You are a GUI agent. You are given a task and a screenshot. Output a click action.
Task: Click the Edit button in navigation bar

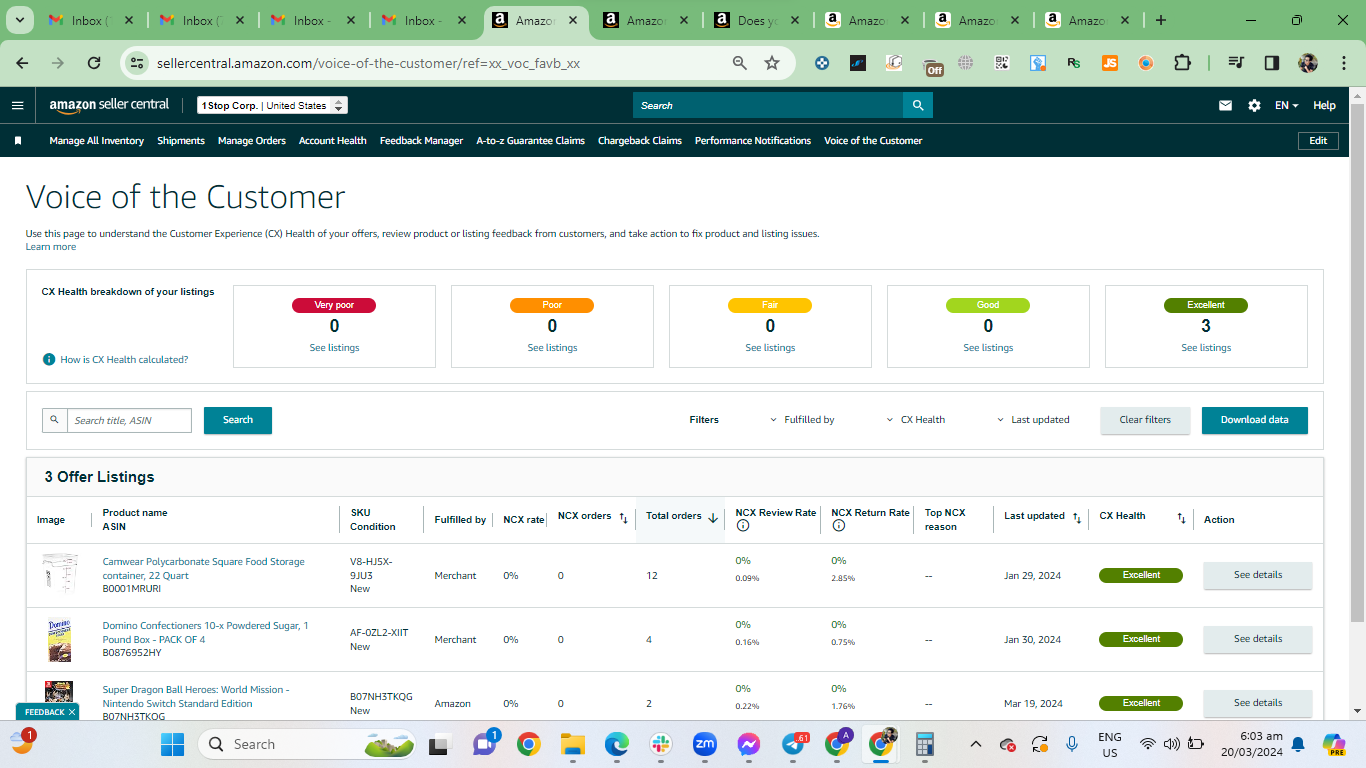(1318, 141)
